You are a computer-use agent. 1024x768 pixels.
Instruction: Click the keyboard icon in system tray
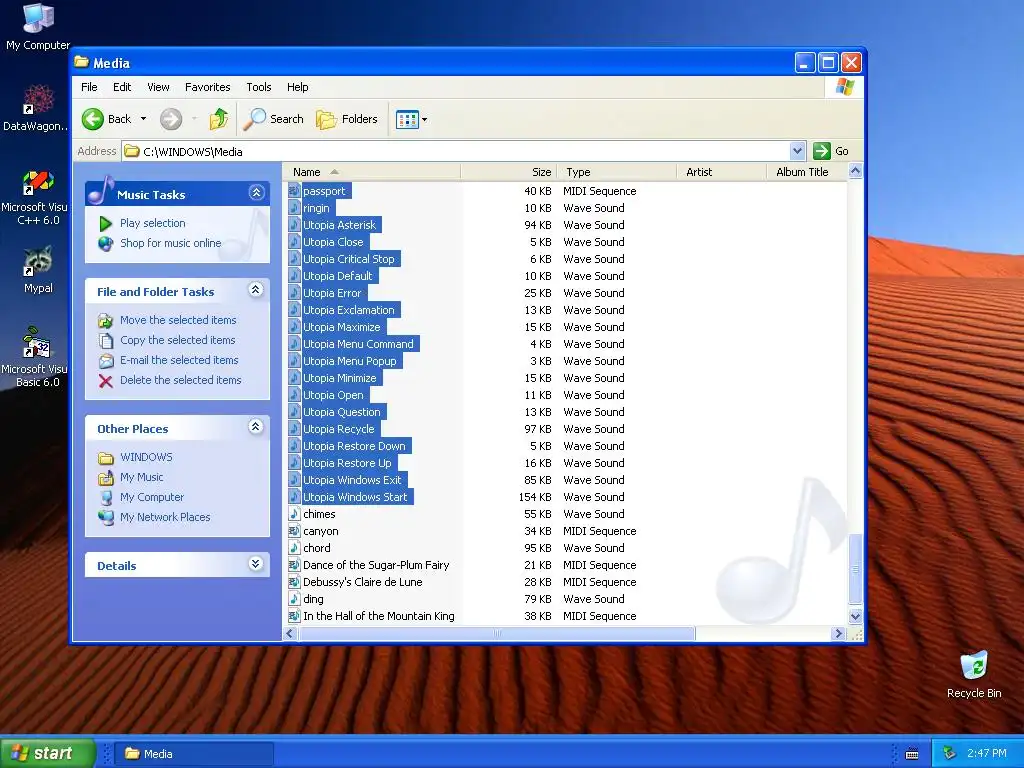[x=912, y=754]
